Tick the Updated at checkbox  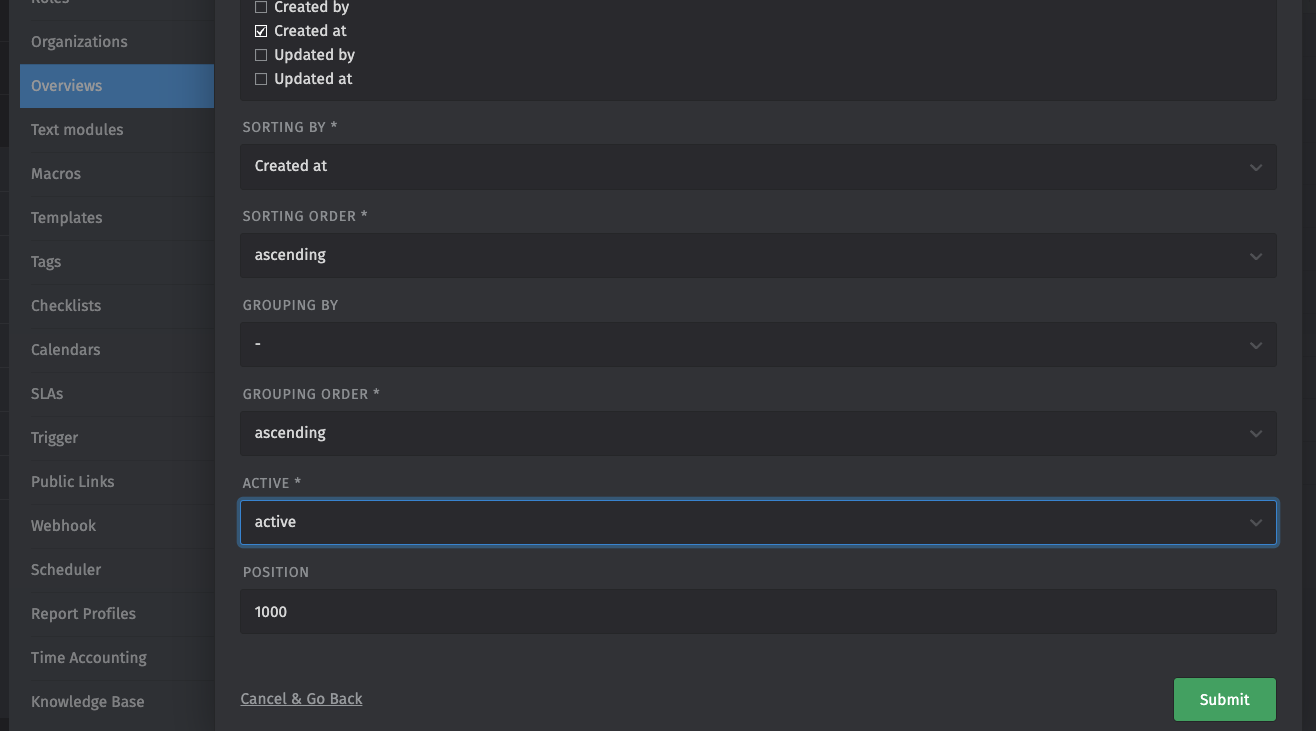(261, 79)
